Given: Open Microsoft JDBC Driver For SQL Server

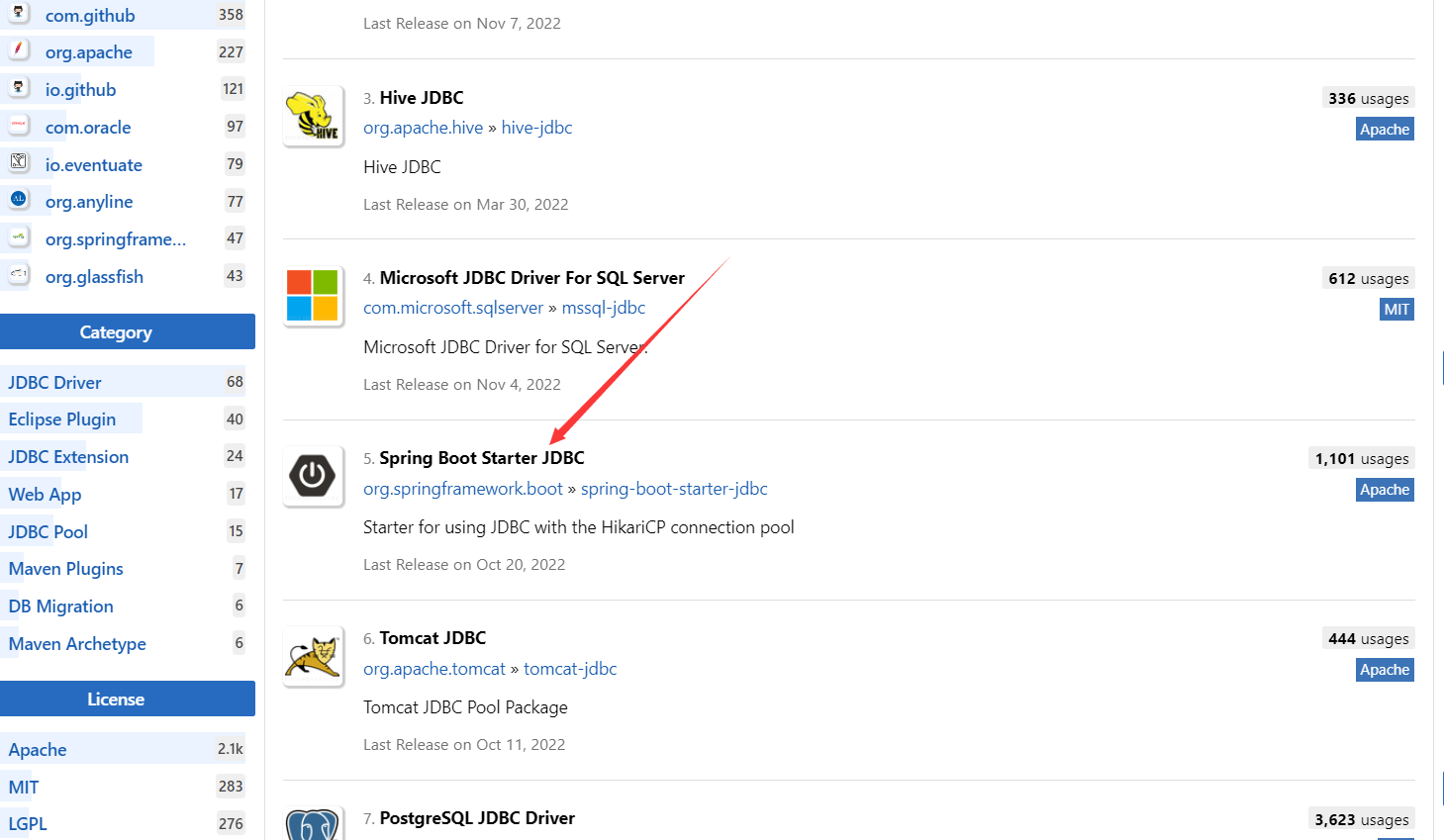Looking at the screenshot, I should pyautogui.click(x=532, y=278).
